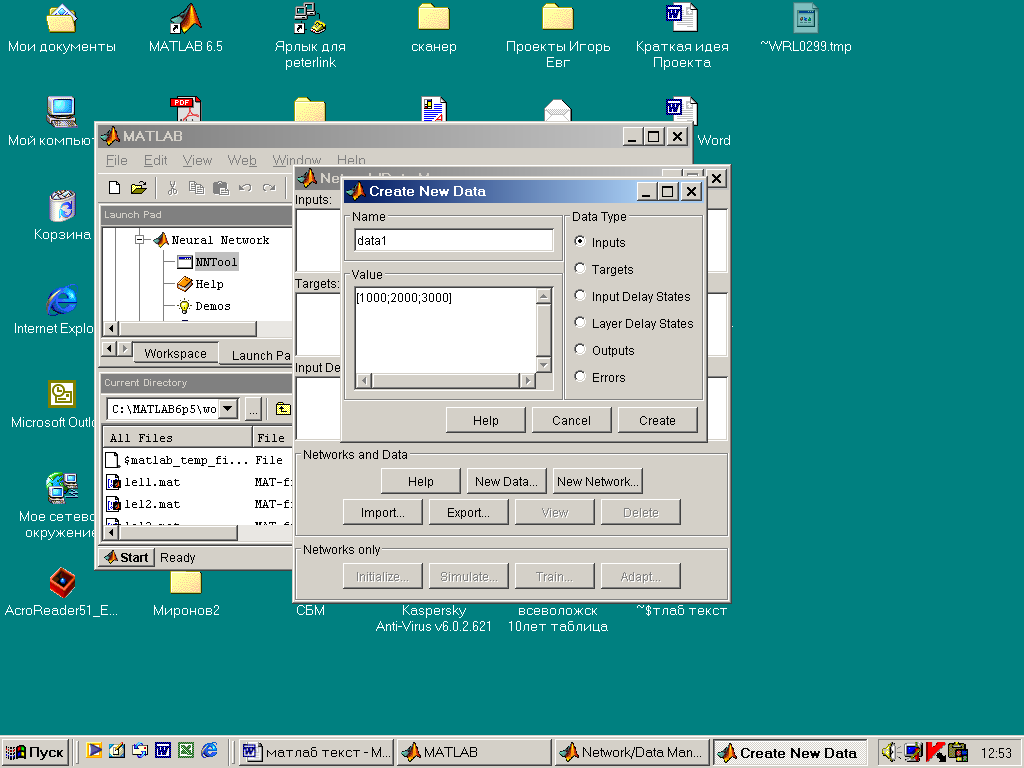Select the Targets data type radio button
Screen dimensions: 1024x768
pyautogui.click(x=579, y=268)
